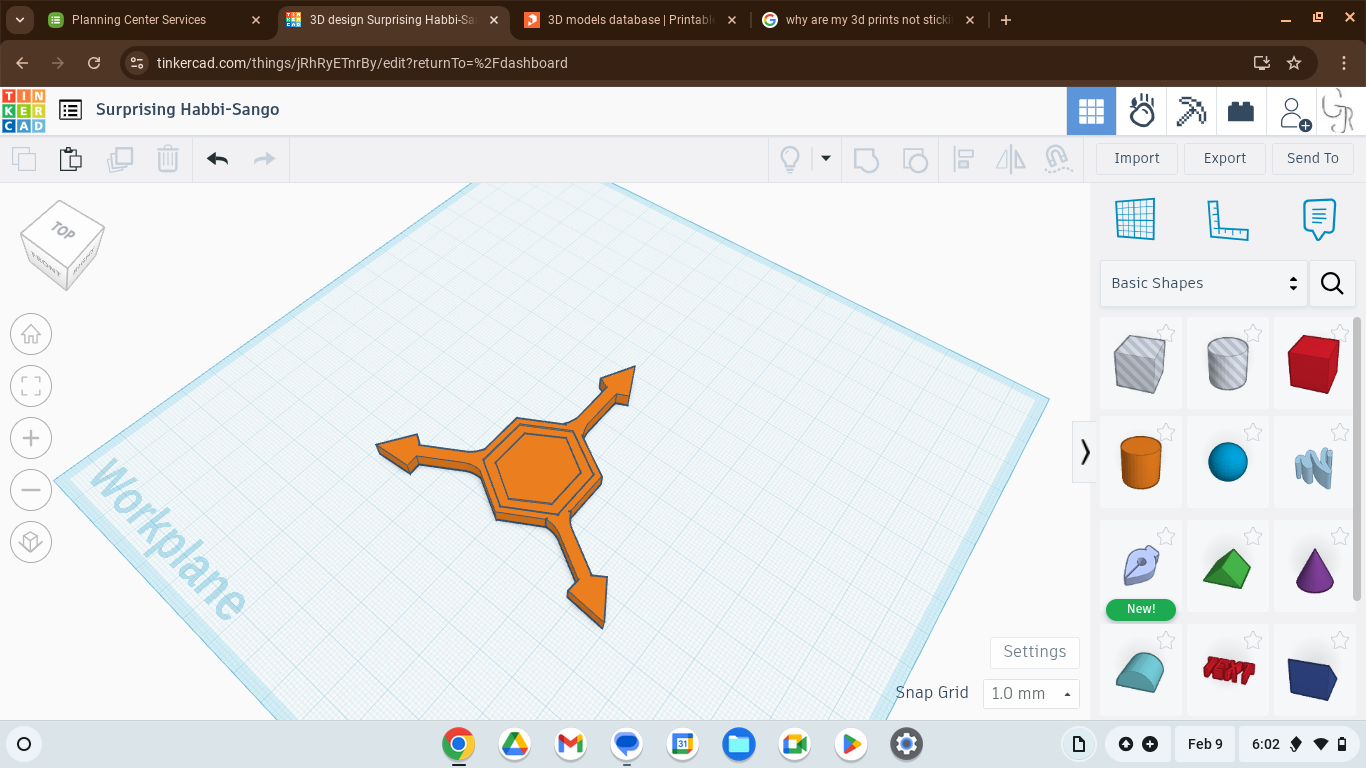This screenshot has width=1366, height=768.
Task: Click the Send To button
Action: pyautogui.click(x=1313, y=158)
